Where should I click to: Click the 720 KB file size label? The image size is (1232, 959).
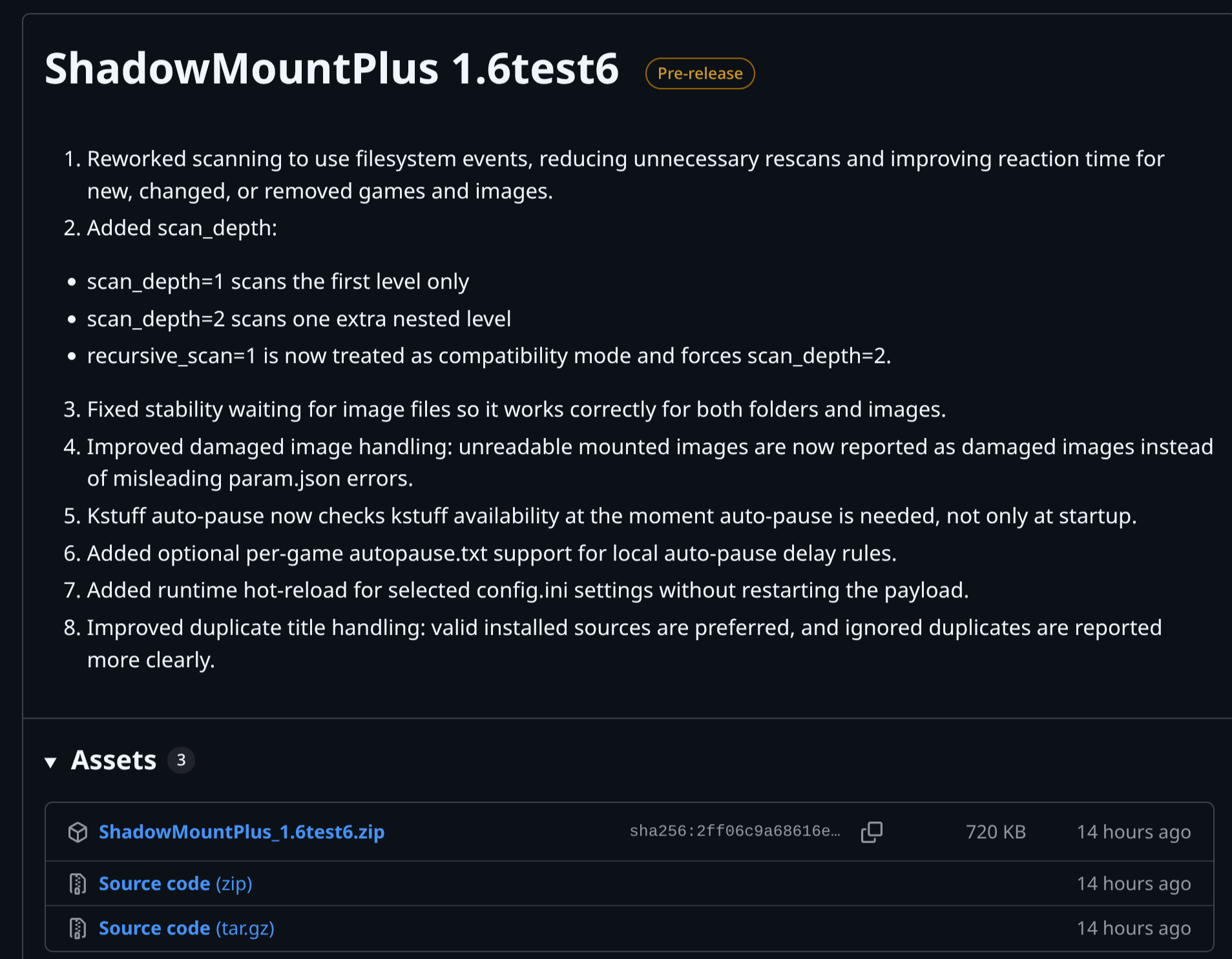click(996, 832)
